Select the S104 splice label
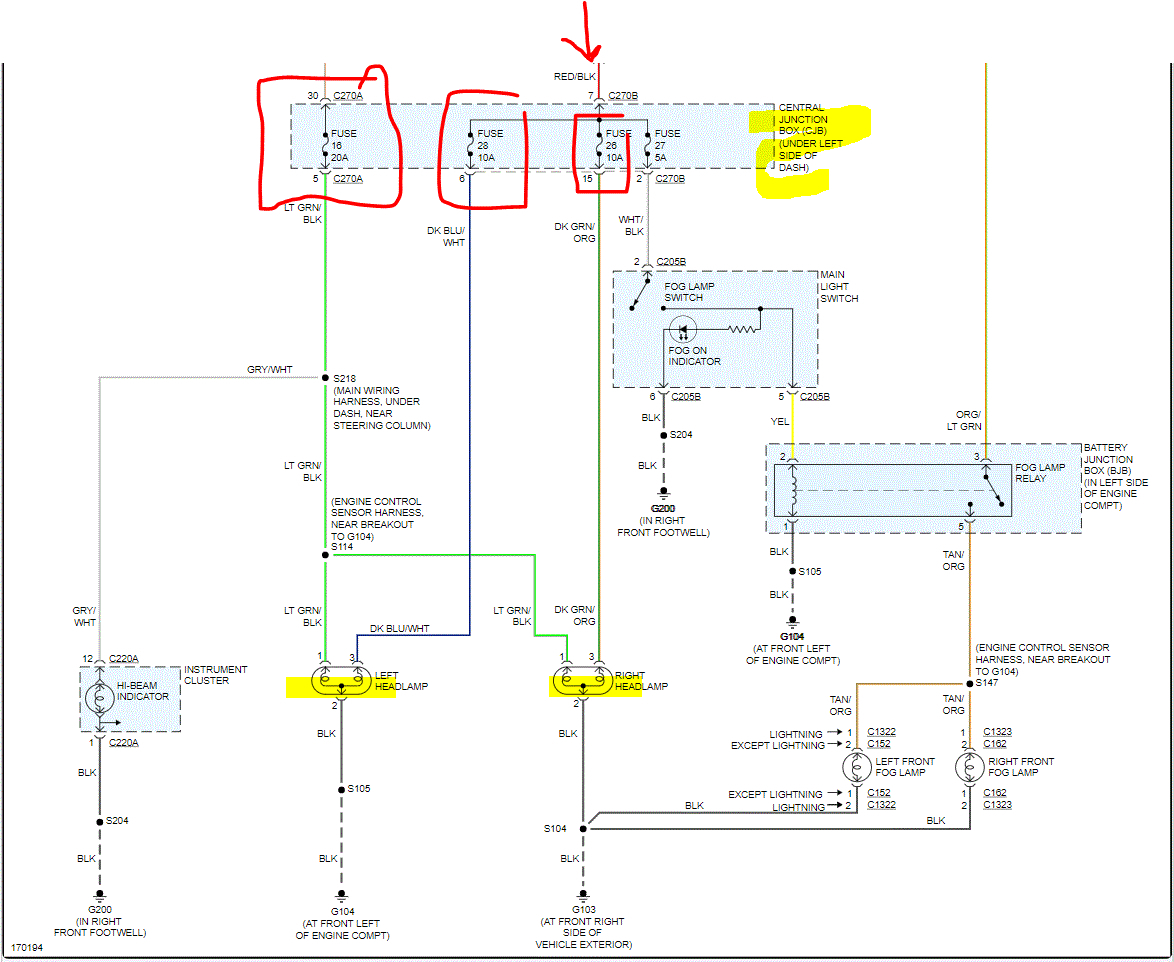Screen dimensions: 1174x962 coord(556,828)
